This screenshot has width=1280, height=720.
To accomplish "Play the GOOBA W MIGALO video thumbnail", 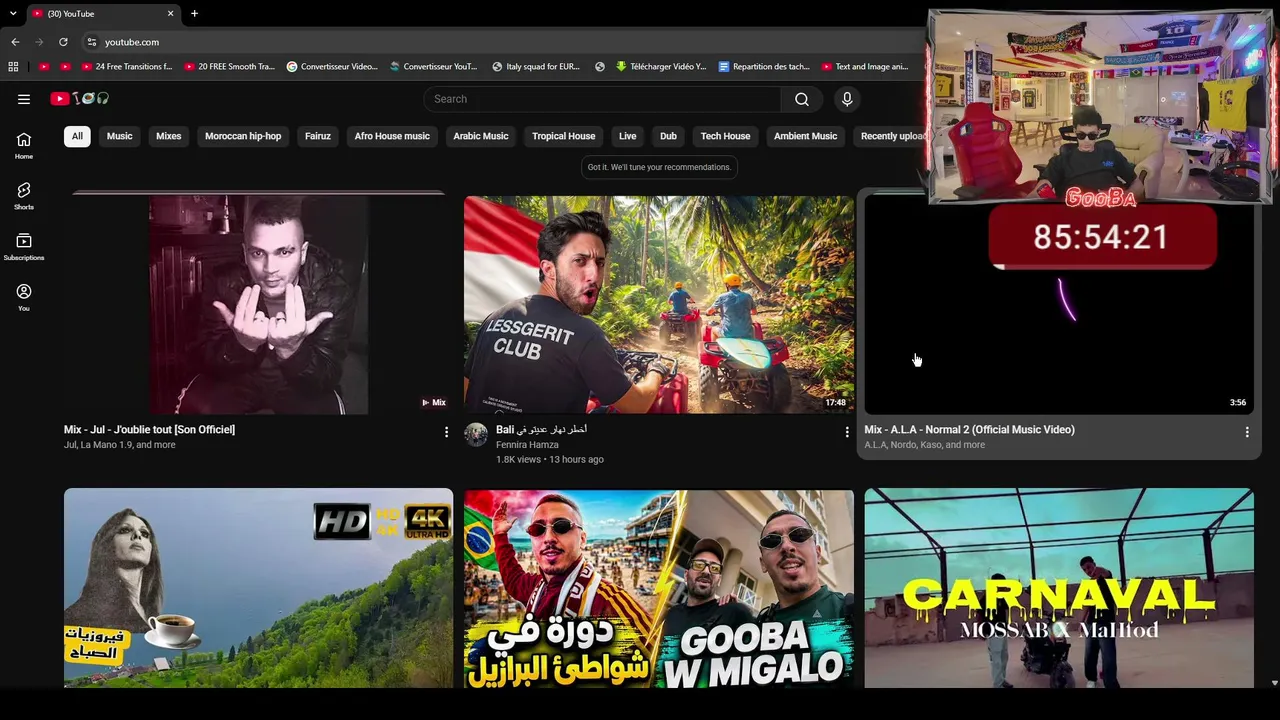I will pos(659,588).
